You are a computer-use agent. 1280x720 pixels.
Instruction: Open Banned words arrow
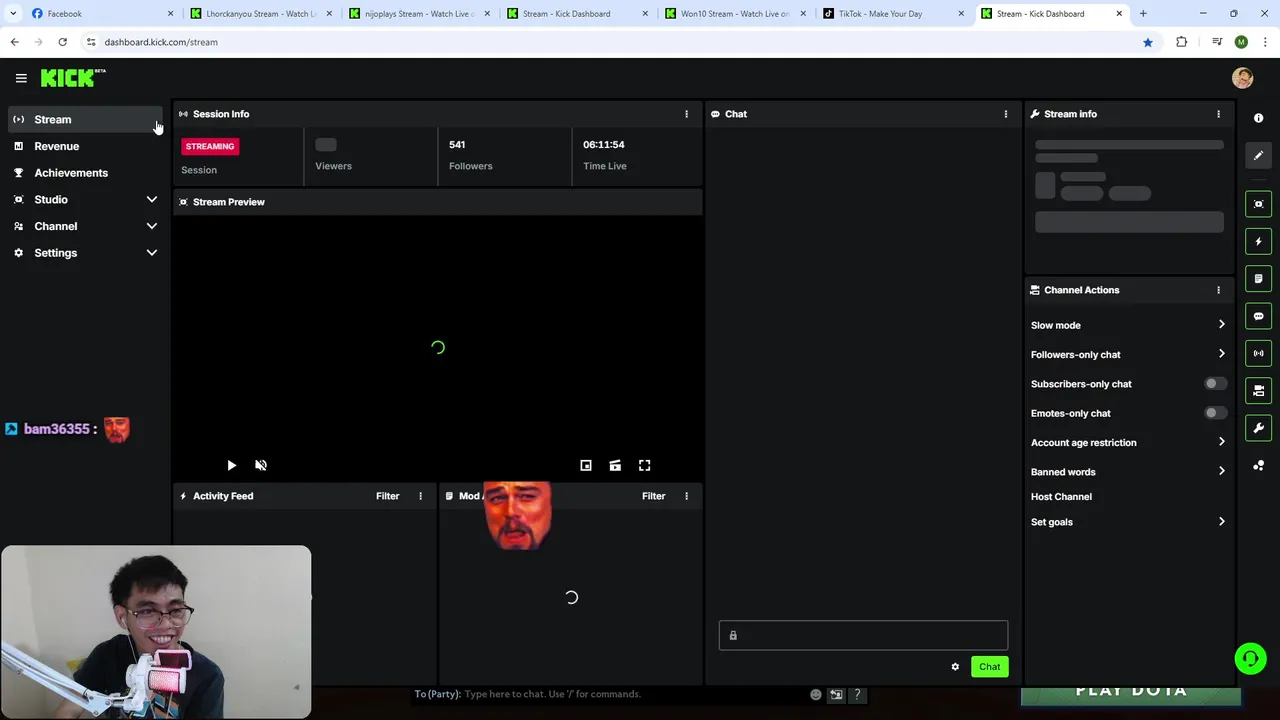pos(1221,472)
